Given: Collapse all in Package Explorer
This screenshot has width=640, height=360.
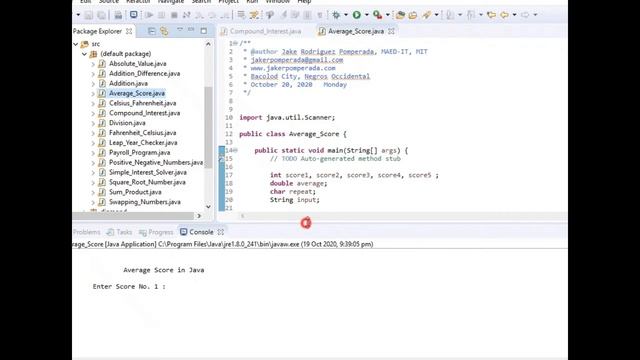Looking at the screenshot, I should (151, 31).
